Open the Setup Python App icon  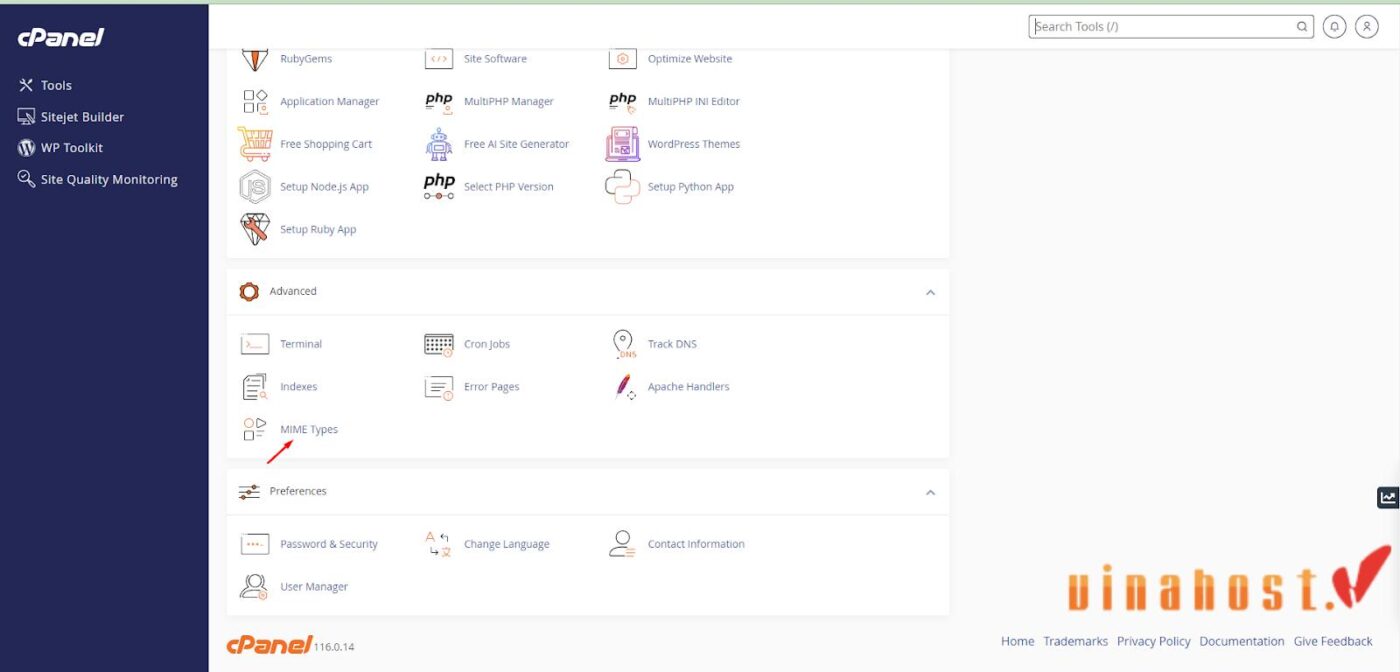622,187
